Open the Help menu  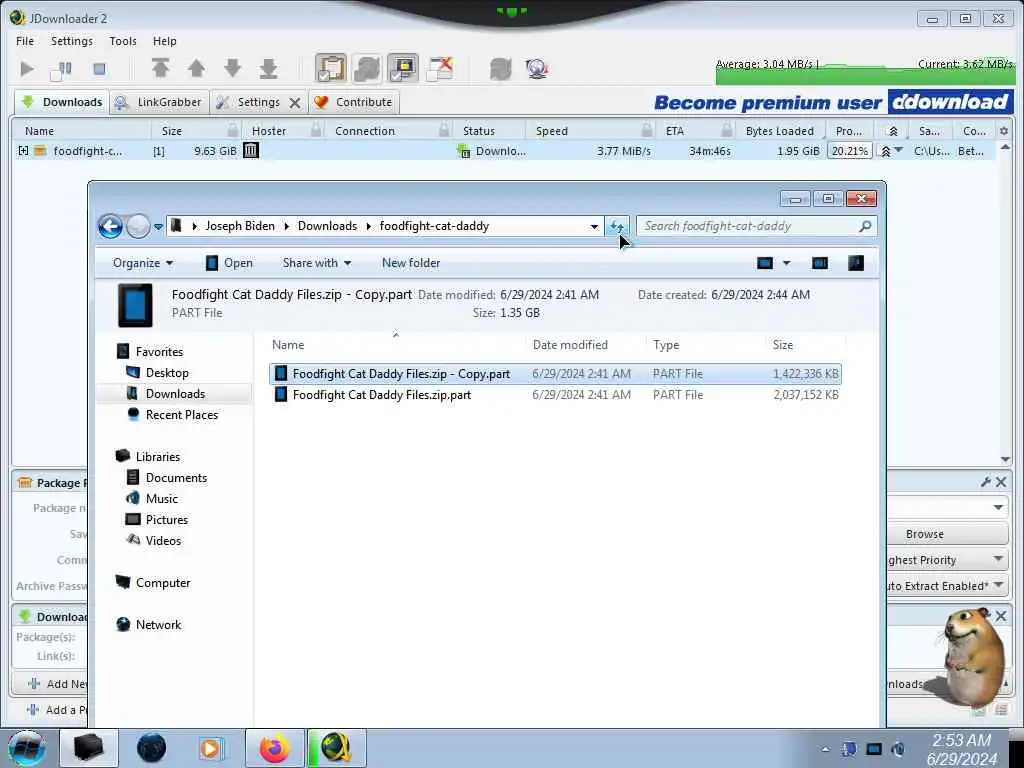165,40
